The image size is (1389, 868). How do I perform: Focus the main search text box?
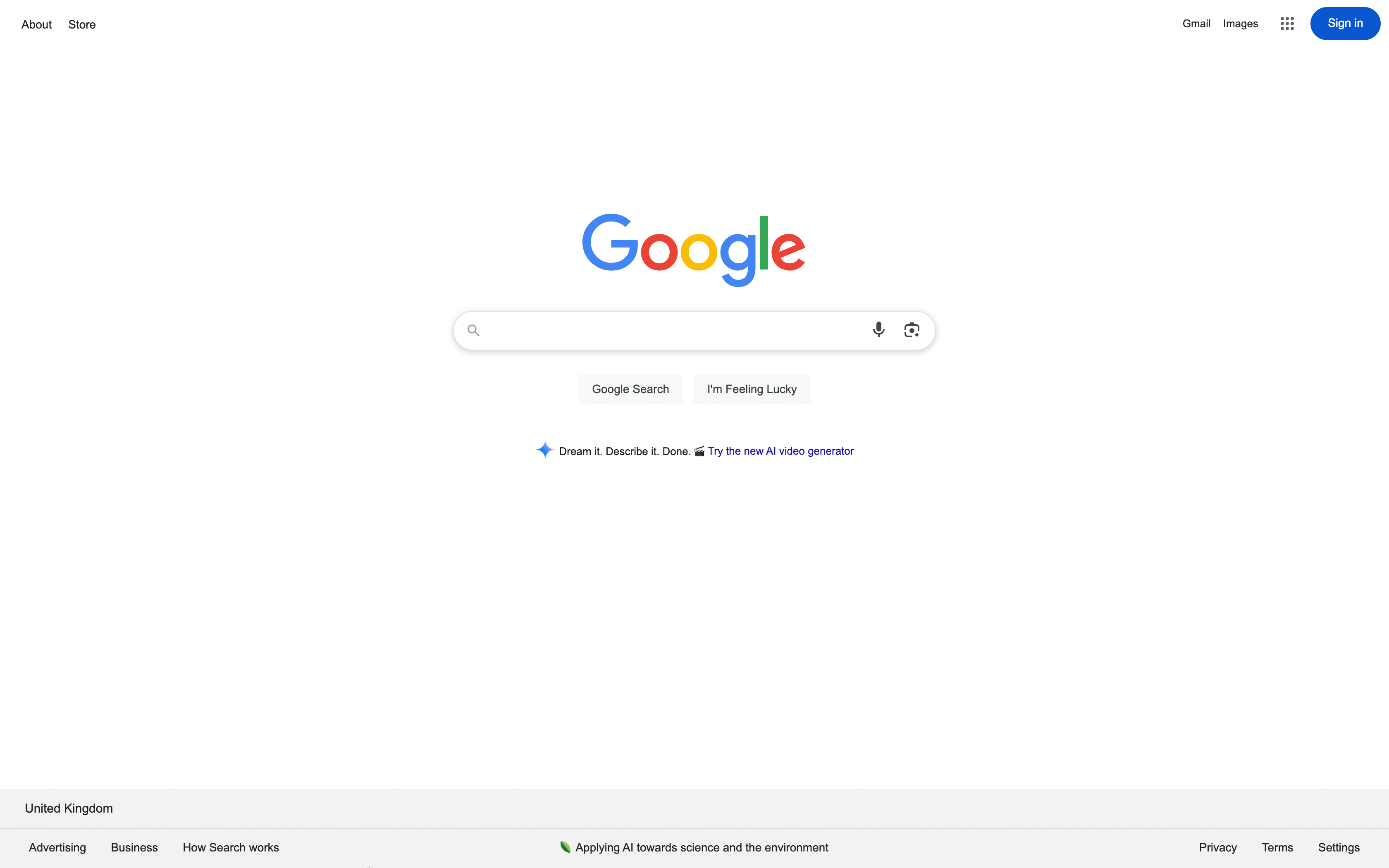(674, 330)
